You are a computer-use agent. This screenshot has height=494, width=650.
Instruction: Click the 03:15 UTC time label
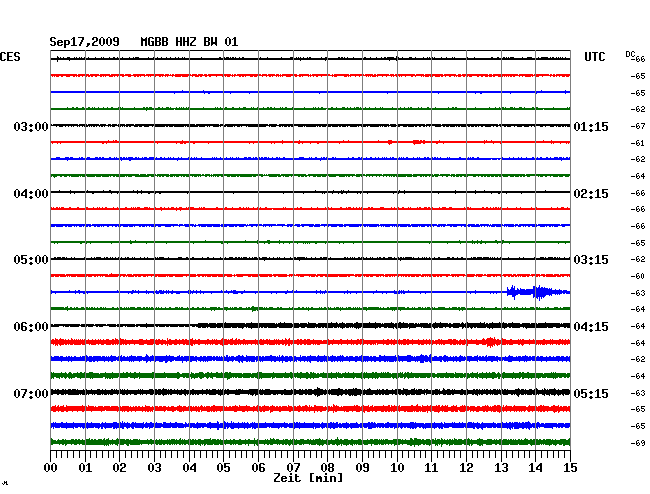click(591, 260)
